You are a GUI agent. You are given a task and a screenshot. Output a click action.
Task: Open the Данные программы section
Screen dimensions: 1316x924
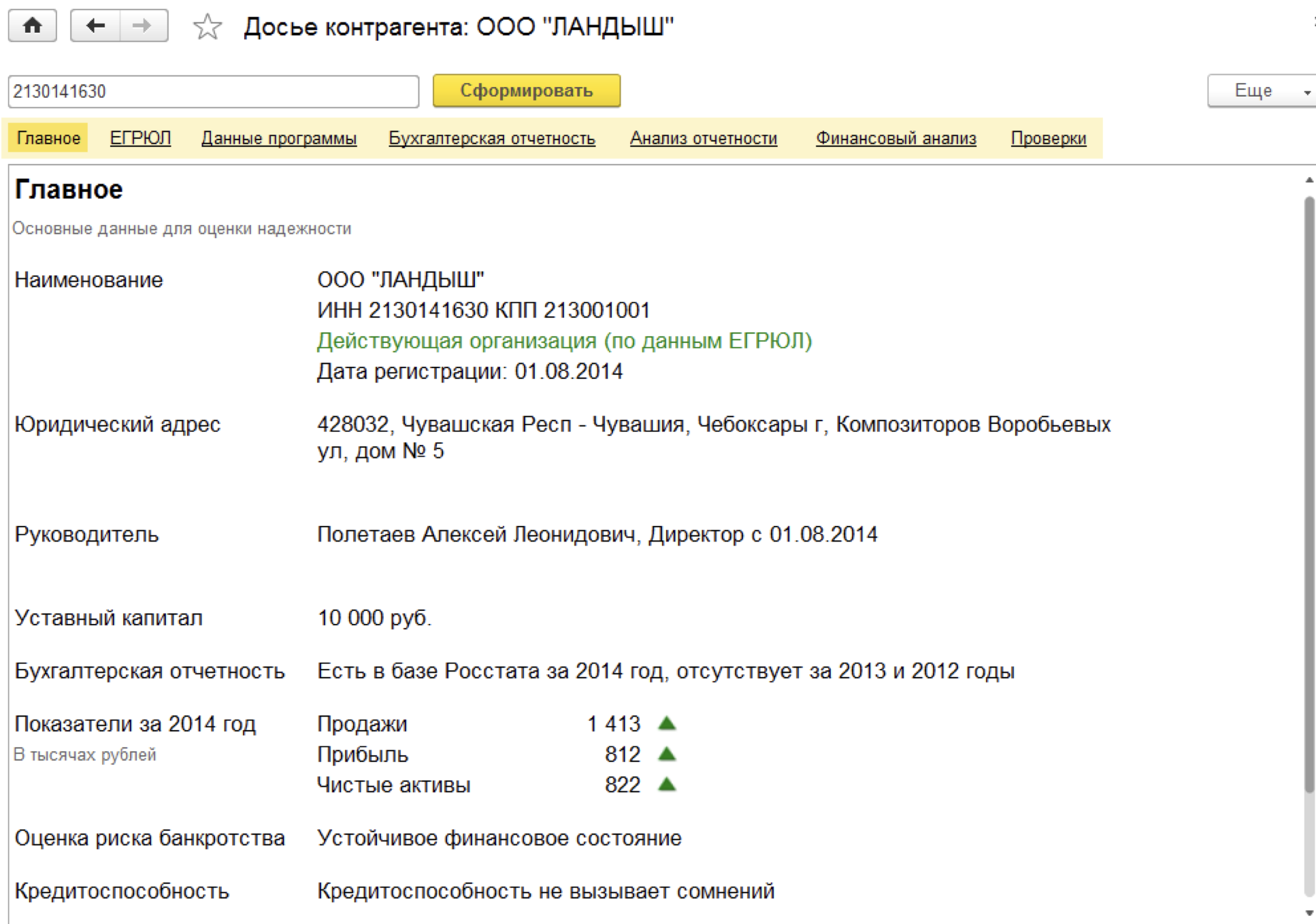click(279, 138)
